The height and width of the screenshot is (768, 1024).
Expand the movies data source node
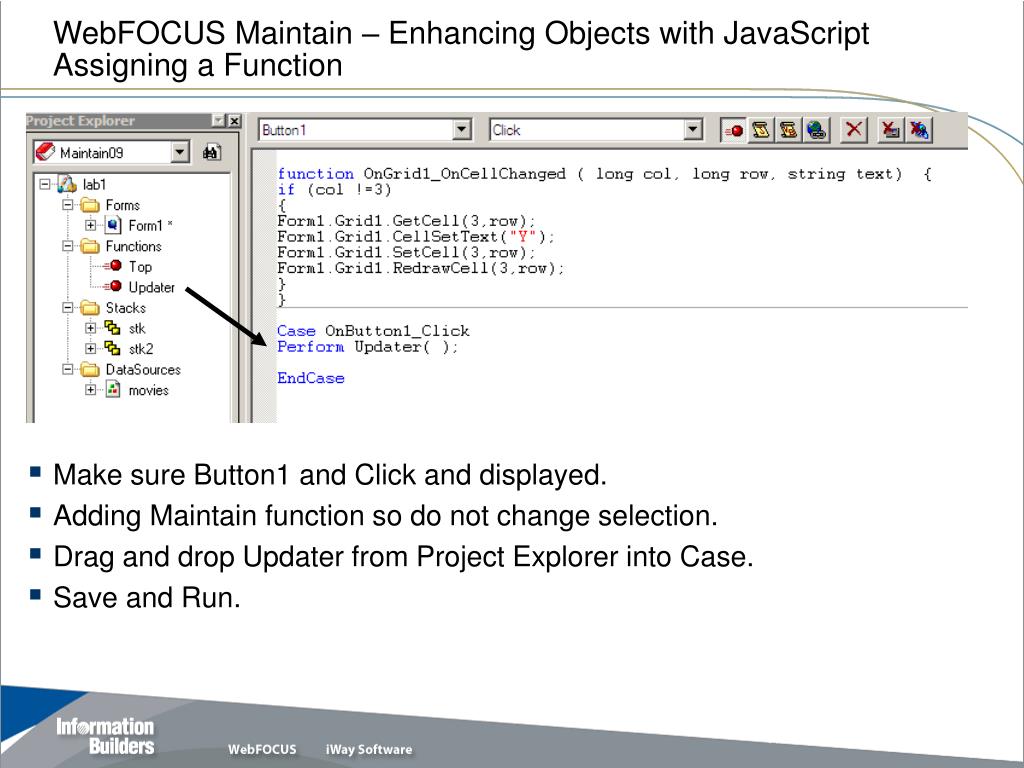90,390
